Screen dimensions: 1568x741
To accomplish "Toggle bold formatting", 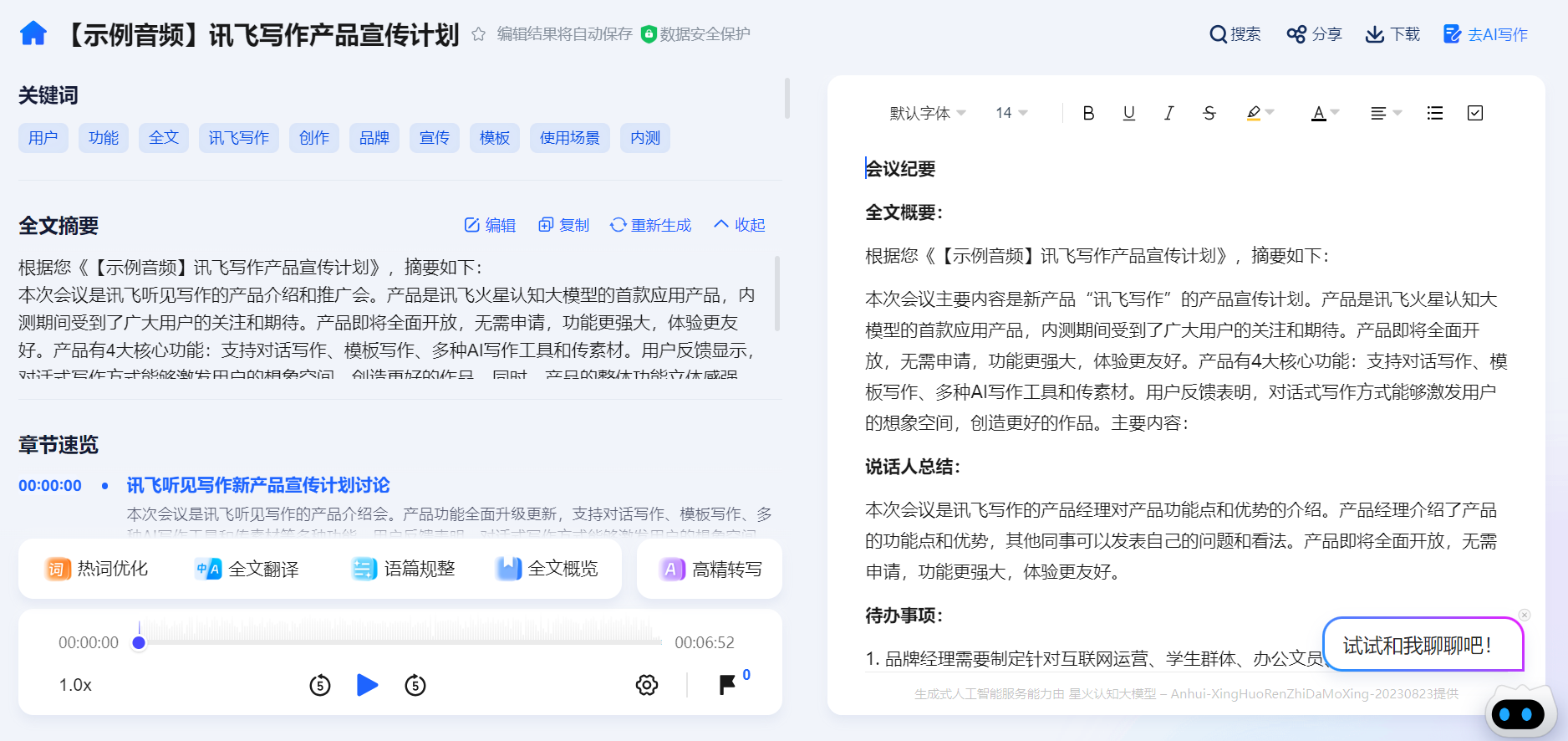I will pyautogui.click(x=1088, y=113).
